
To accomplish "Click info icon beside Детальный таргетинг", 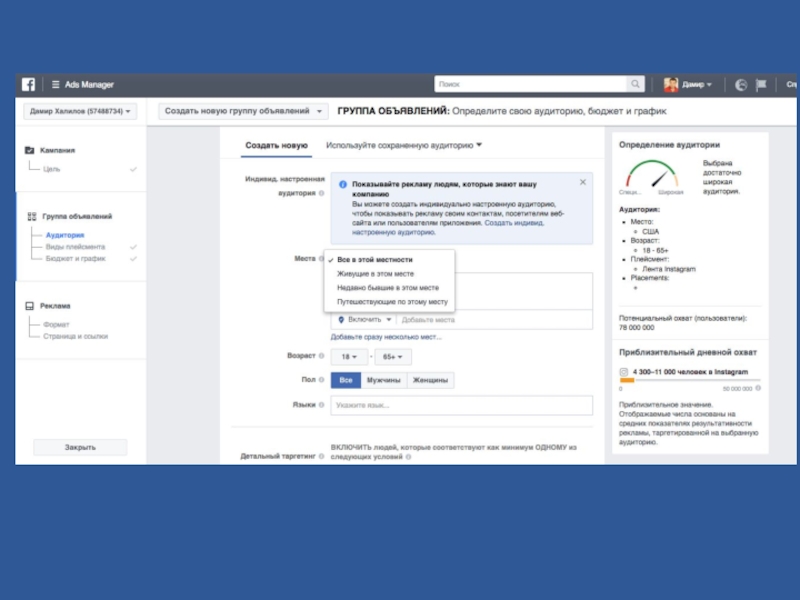I will click(321, 456).
